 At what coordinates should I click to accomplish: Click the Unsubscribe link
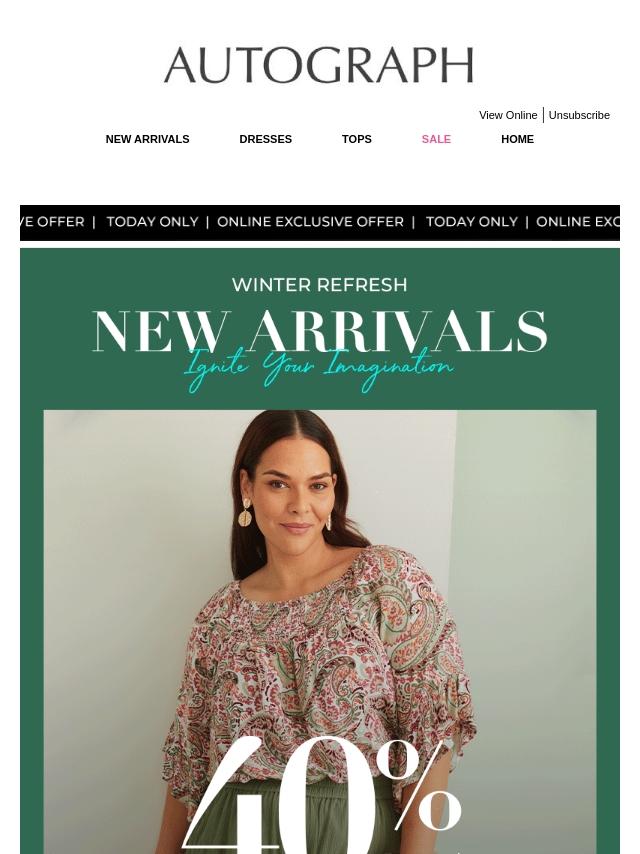pos(579,115)
